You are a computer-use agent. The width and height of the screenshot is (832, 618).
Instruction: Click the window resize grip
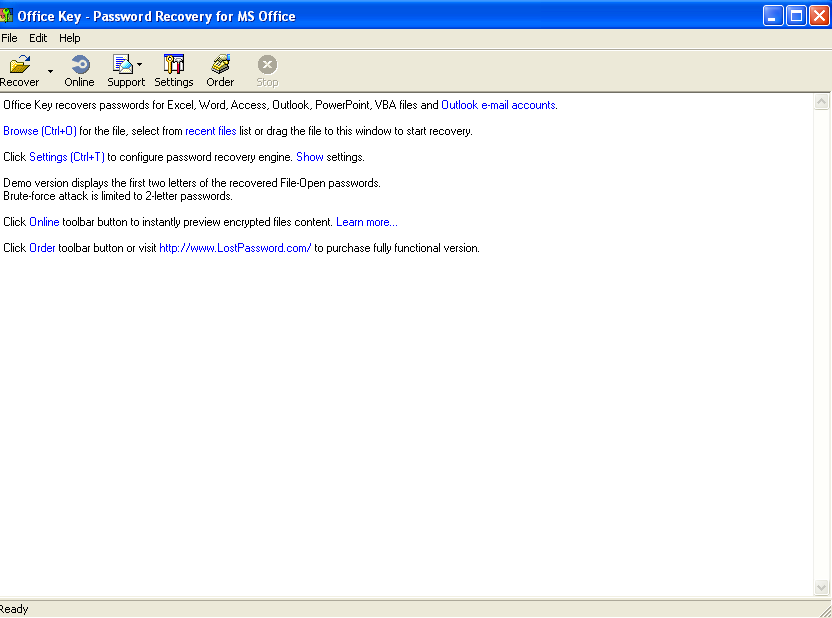pyautogui.click(x=825, y=611)
